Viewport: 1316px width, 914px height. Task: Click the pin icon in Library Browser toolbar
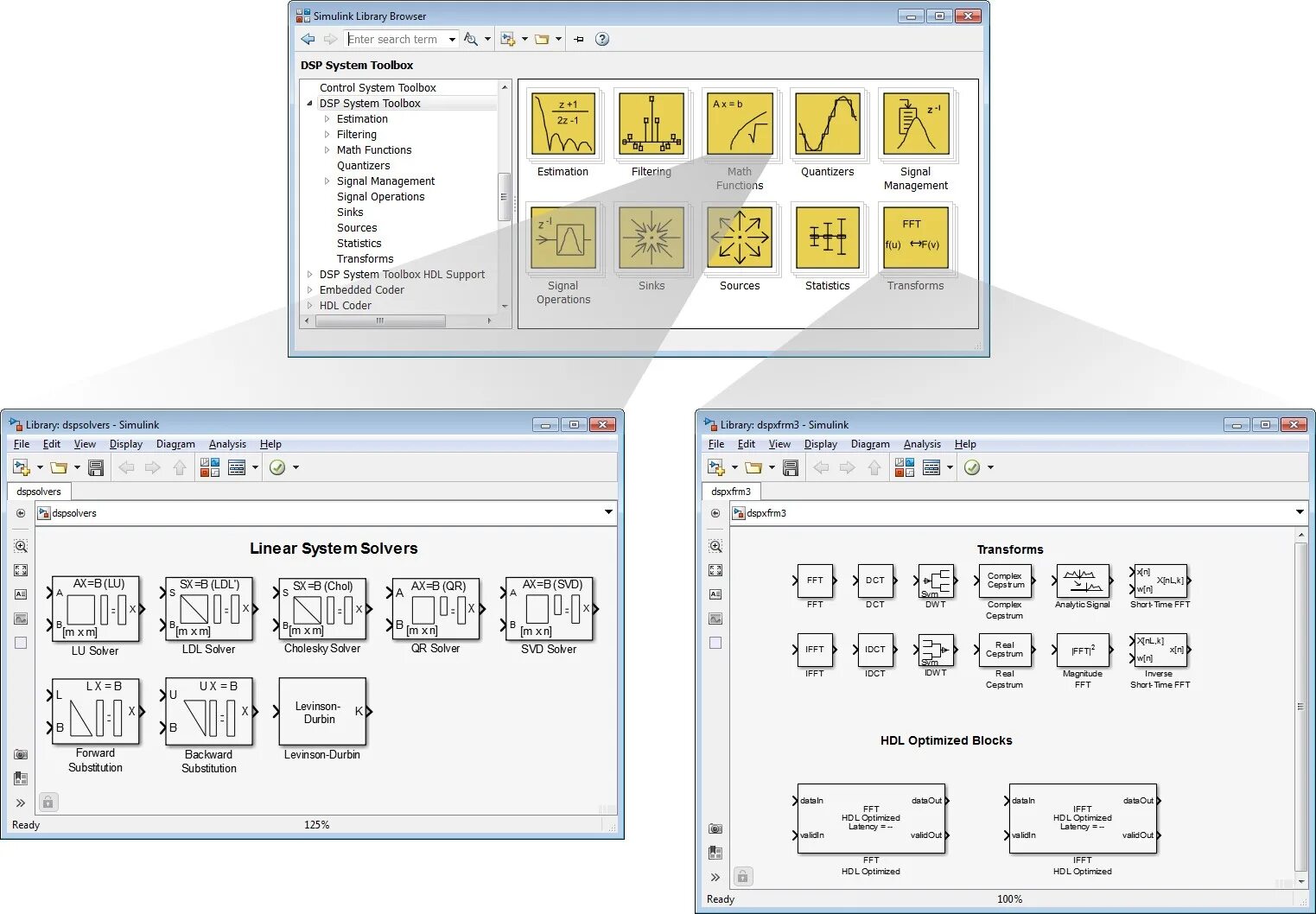(579, 39)
